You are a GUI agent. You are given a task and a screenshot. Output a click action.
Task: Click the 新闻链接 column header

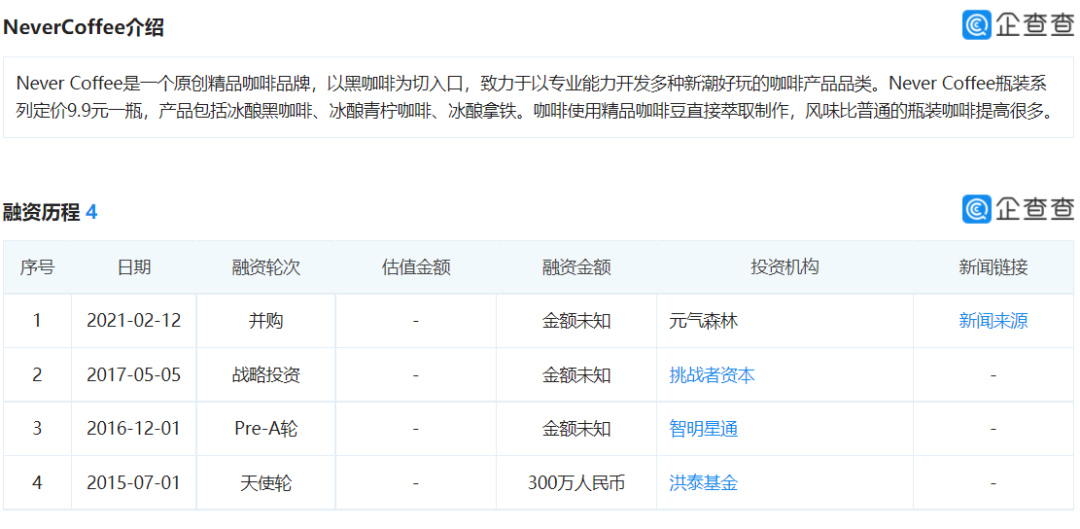tap(992, 267)
